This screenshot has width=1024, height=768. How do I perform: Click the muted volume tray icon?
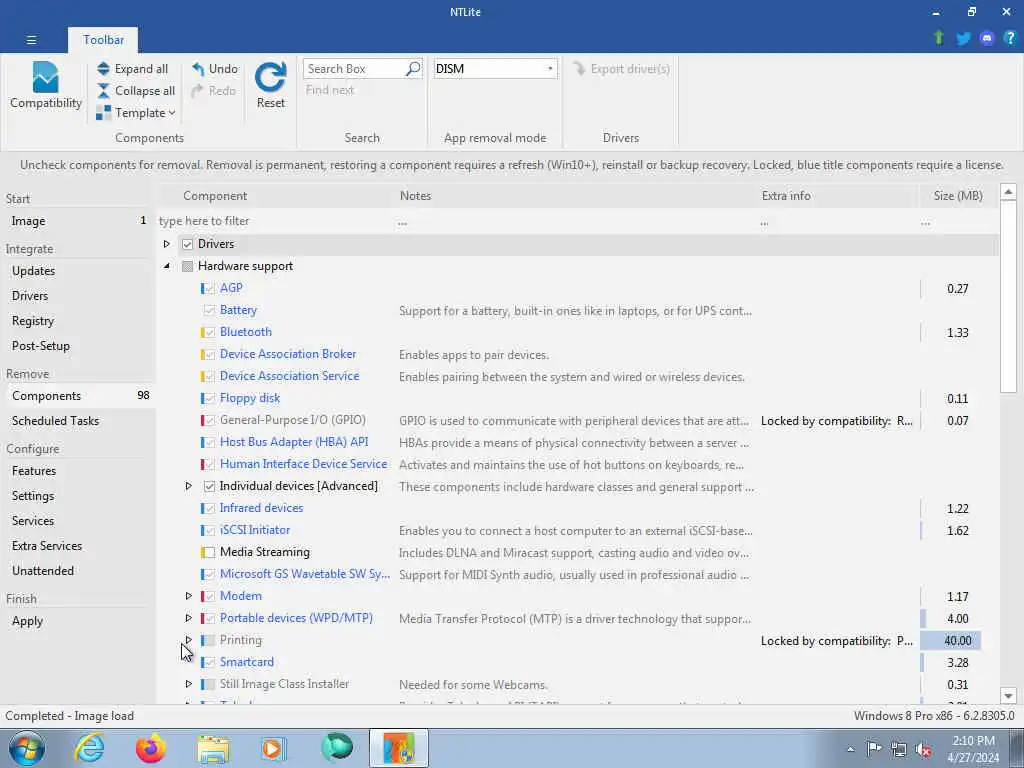pos(923,749)
